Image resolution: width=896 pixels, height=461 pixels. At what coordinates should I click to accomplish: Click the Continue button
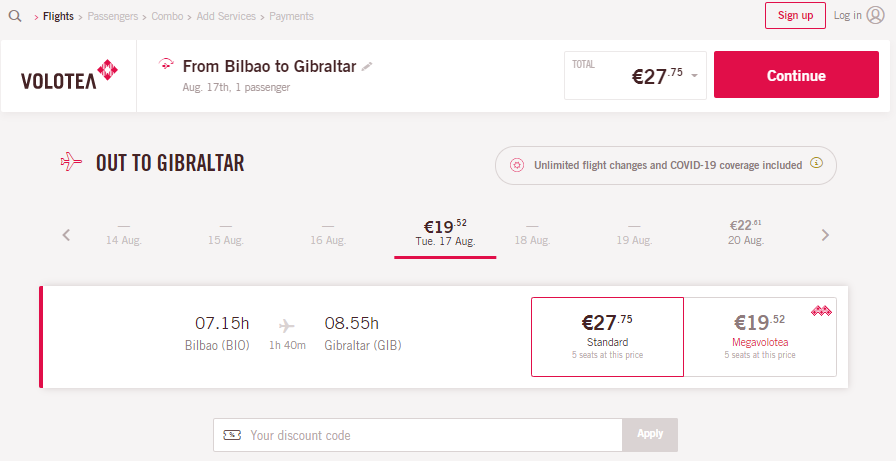tap(796, 75)
